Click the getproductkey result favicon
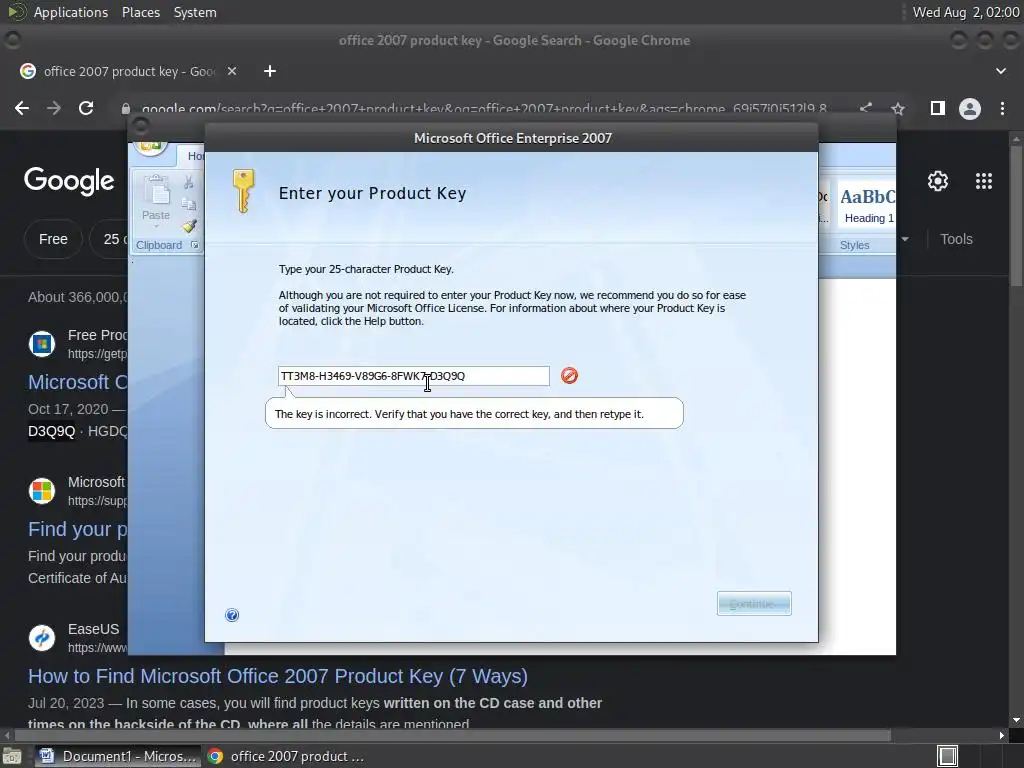The height and width of the screenshot is (768, 1024). click(x=42, y=344)
